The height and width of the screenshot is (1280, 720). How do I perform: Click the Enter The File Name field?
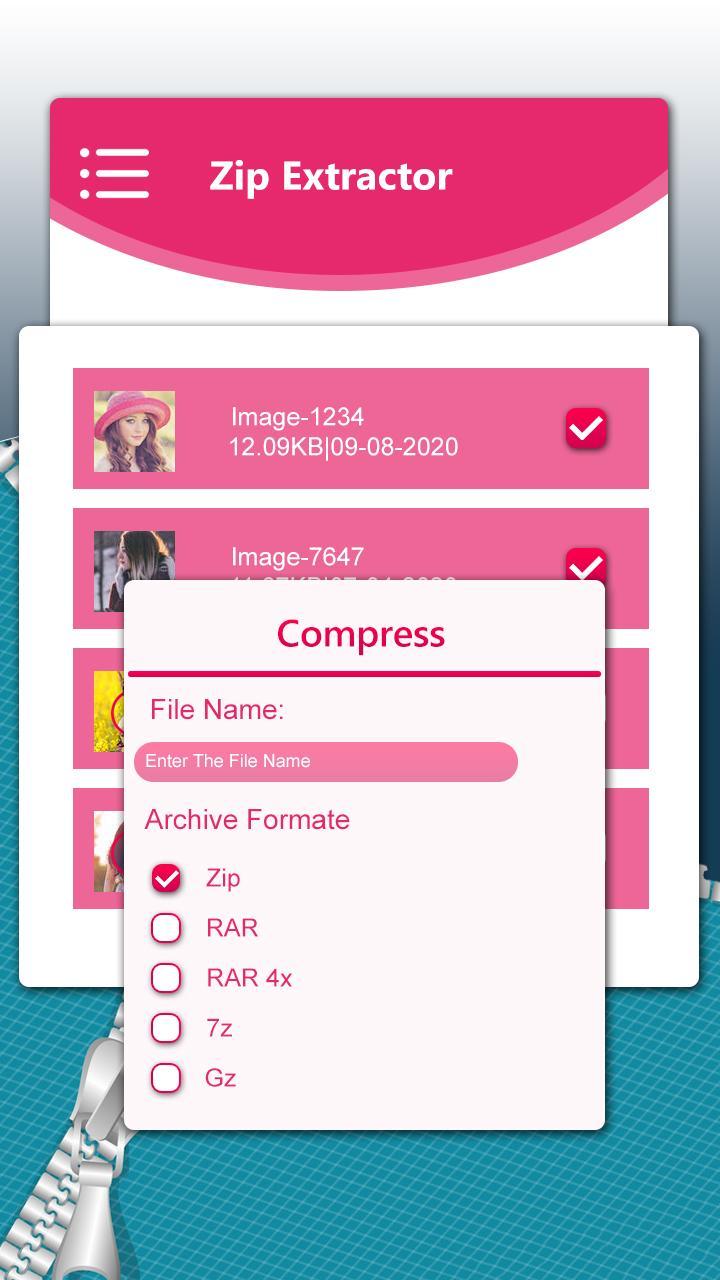click(326, 762)
